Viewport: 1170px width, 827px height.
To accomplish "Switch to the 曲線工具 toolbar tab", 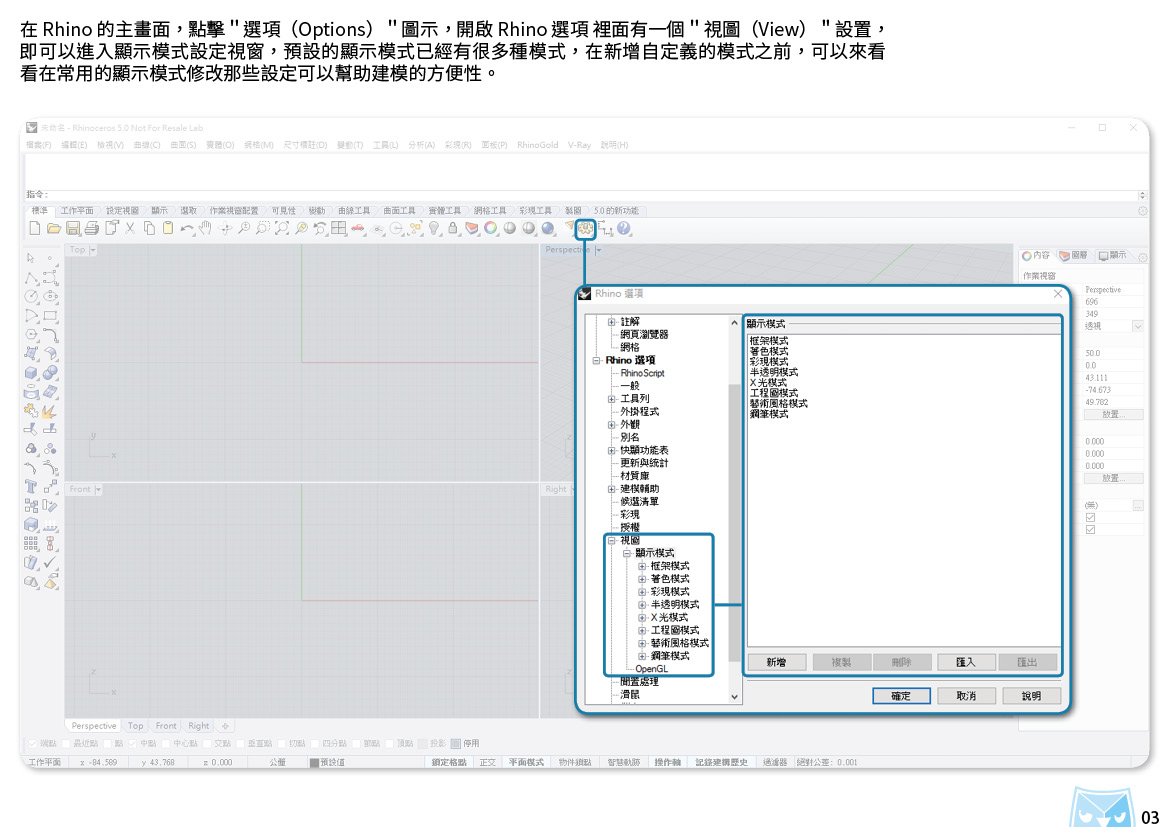I will pyautogui.click(x=354, y=211).
